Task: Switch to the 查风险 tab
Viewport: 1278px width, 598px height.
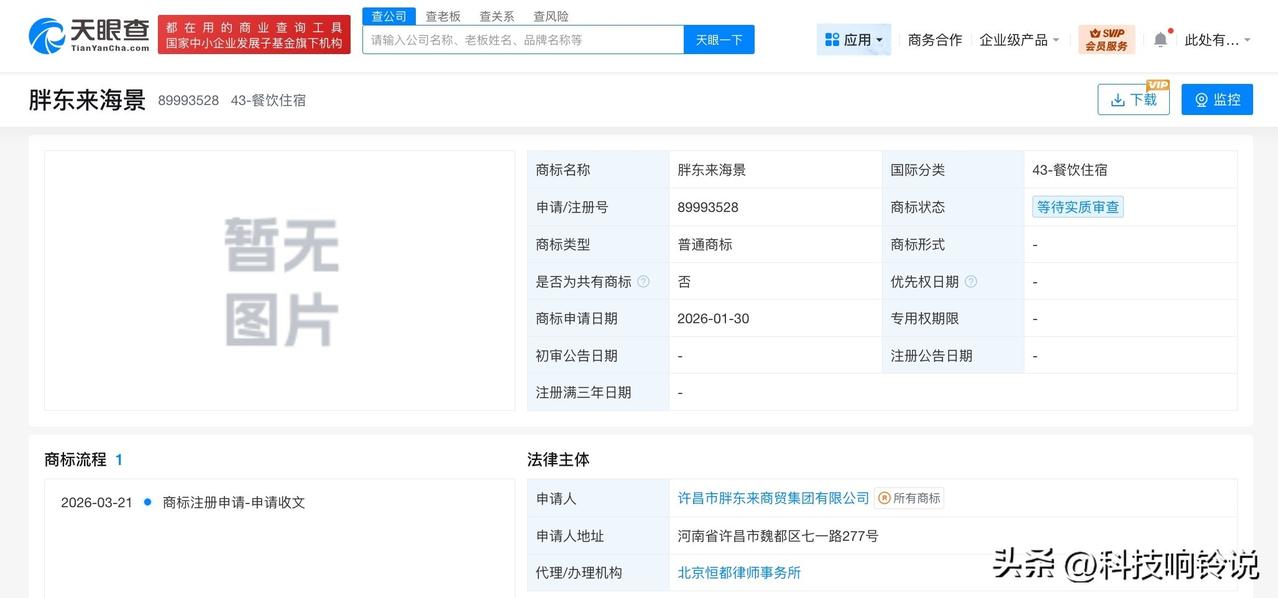Action: [x=550, y=15]
